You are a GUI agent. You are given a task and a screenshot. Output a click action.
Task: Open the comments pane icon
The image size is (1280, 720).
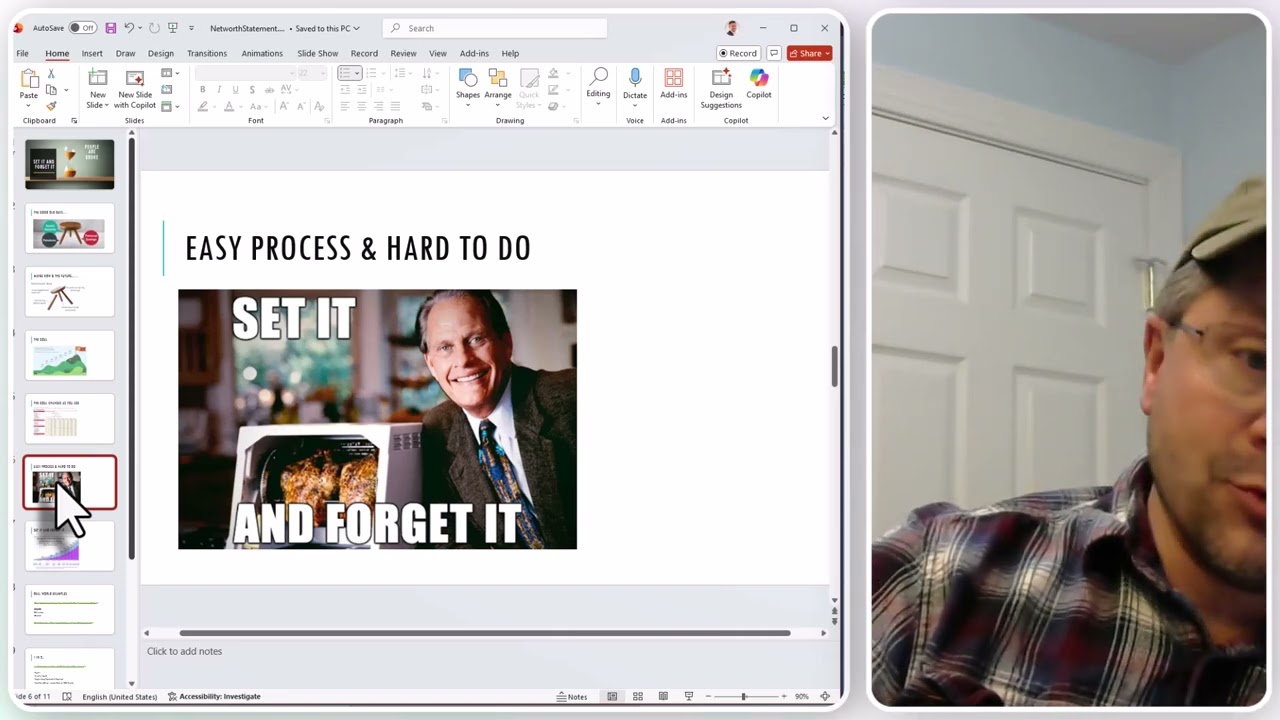coord(774,53)
